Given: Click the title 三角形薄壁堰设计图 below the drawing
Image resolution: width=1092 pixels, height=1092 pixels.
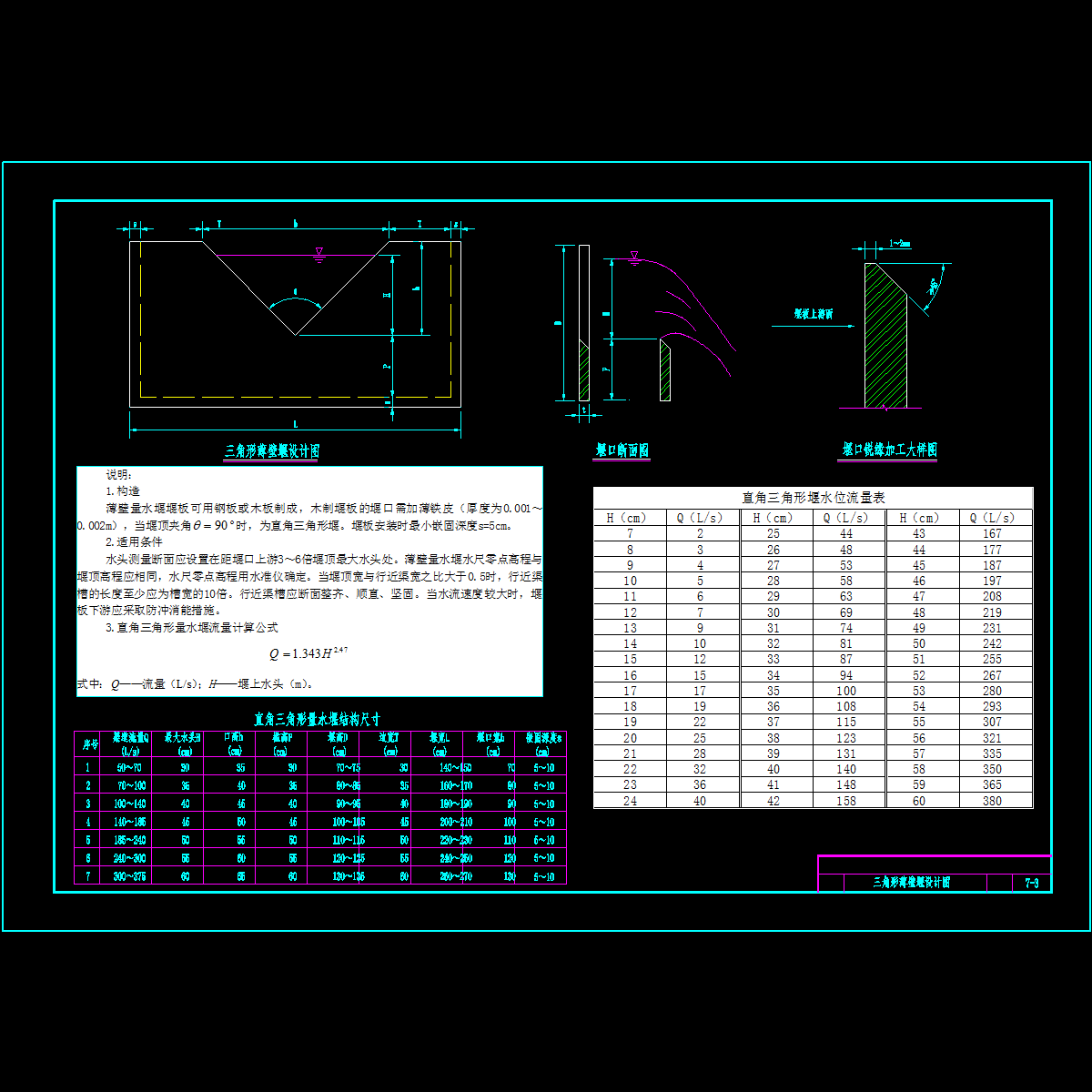Looking at the screenshot, I should [x=272, y=450].
